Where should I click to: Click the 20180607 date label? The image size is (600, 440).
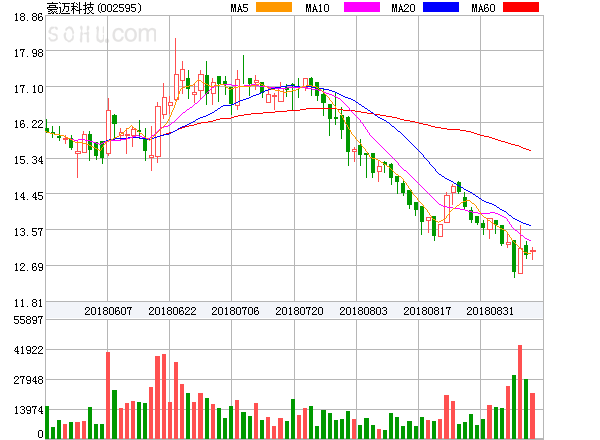click(x=107, y=311)
